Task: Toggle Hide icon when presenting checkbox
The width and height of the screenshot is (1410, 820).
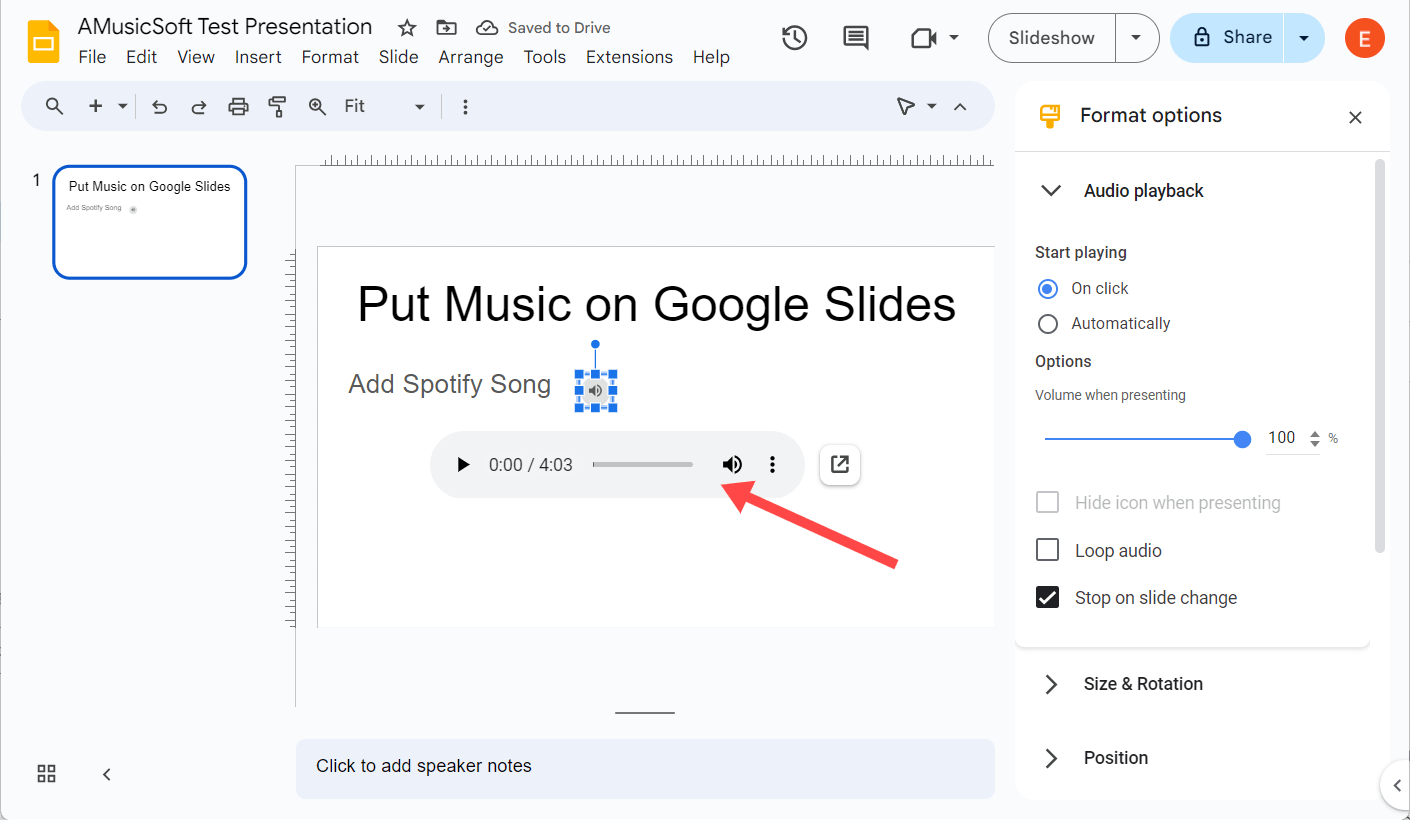Action: pyautogui.click(x=1047, y=503)
